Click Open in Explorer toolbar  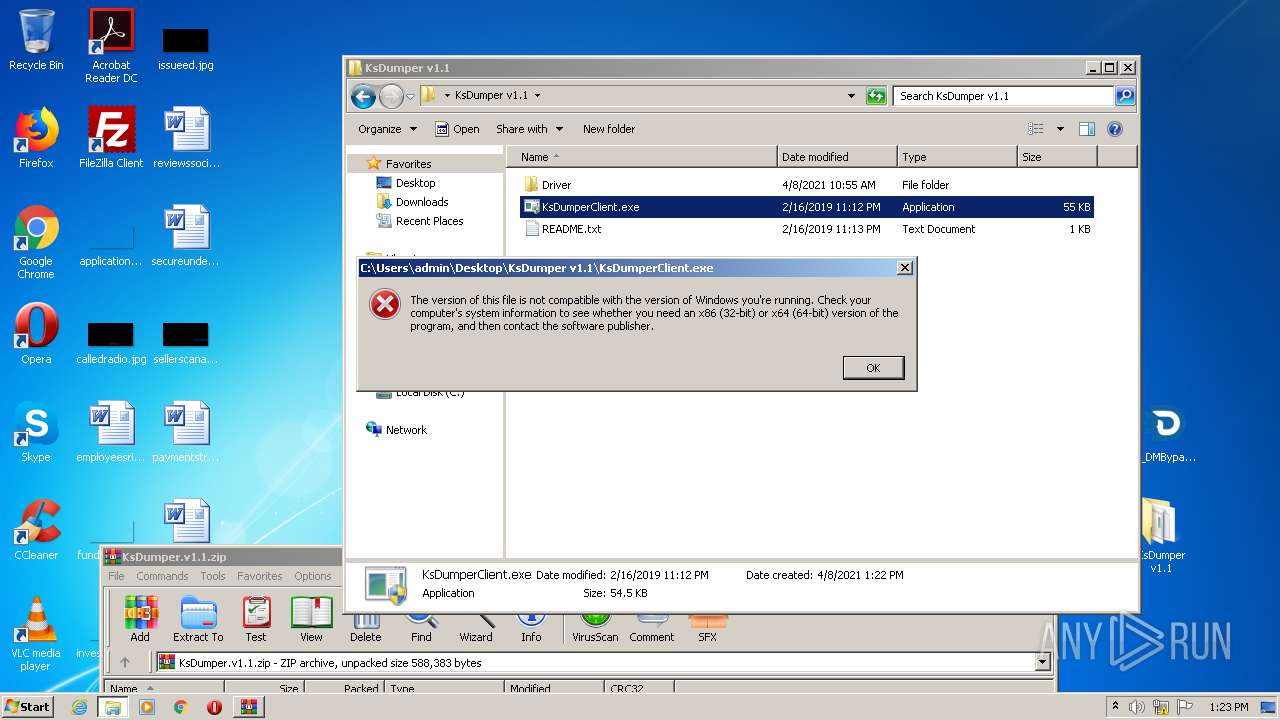click(457, 129)
